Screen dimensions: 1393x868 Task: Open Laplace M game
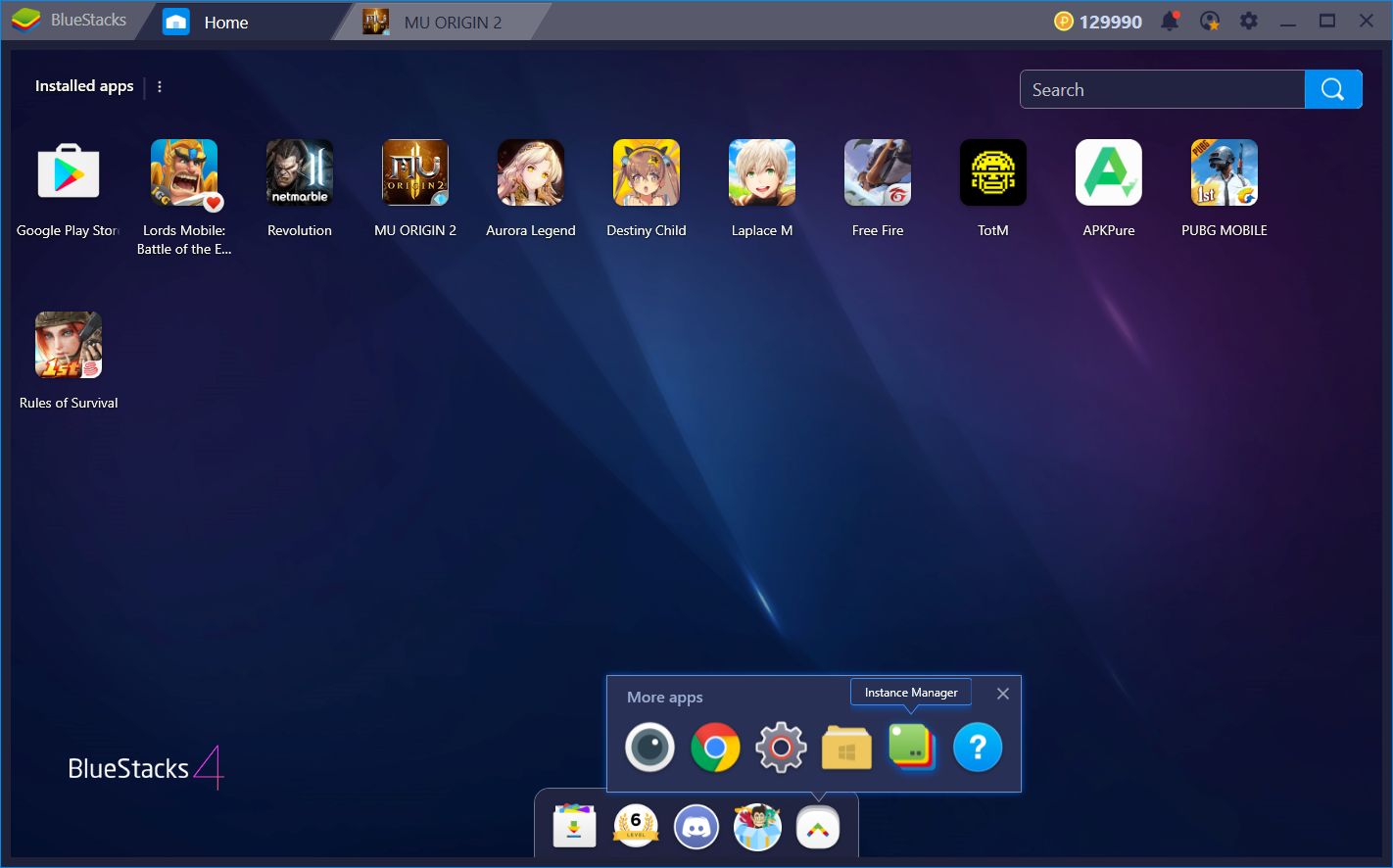click(x=762, y=172)
